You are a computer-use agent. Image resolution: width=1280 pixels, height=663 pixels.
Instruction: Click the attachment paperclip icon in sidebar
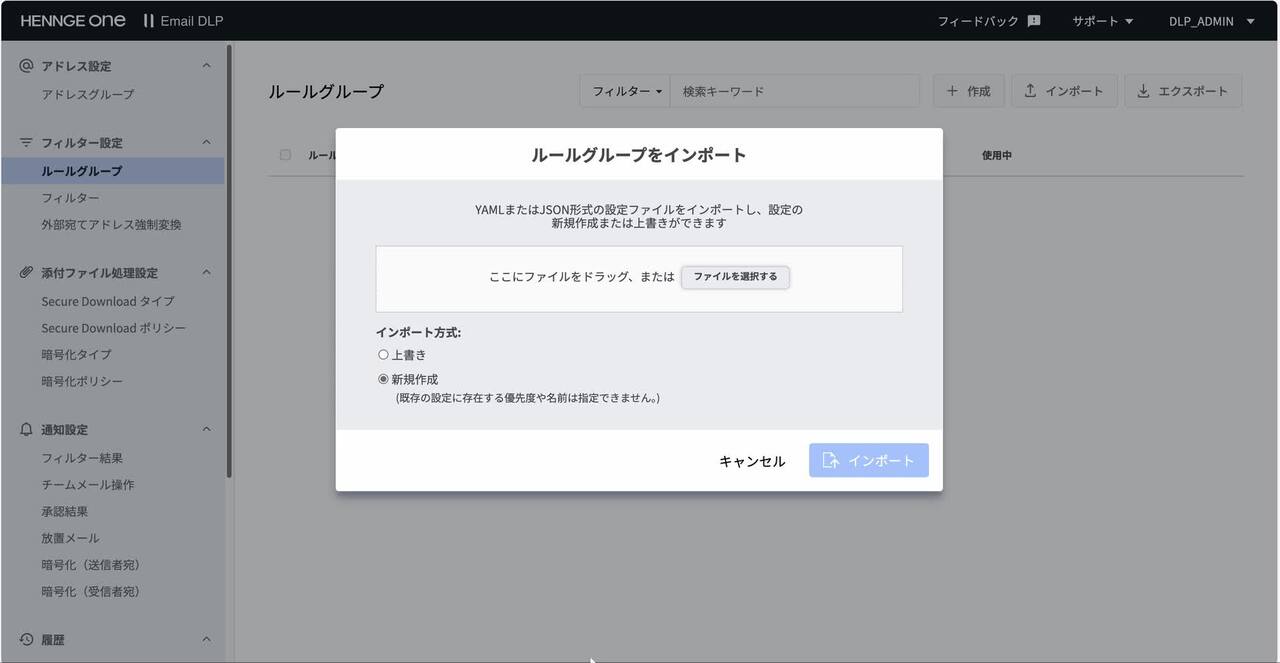pos(27,273)
